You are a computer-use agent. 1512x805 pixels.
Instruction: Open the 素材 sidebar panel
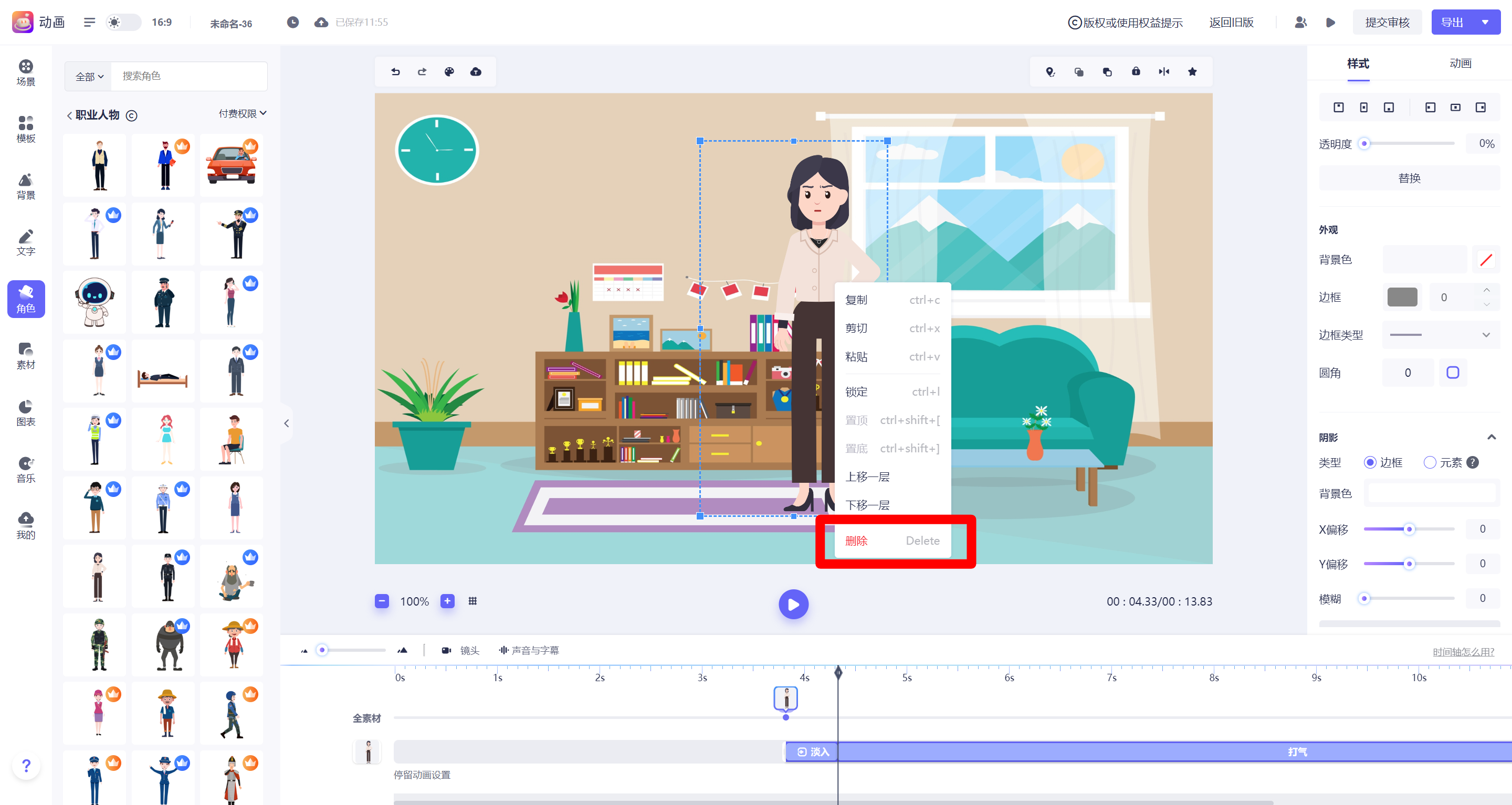tap(26, 356)
